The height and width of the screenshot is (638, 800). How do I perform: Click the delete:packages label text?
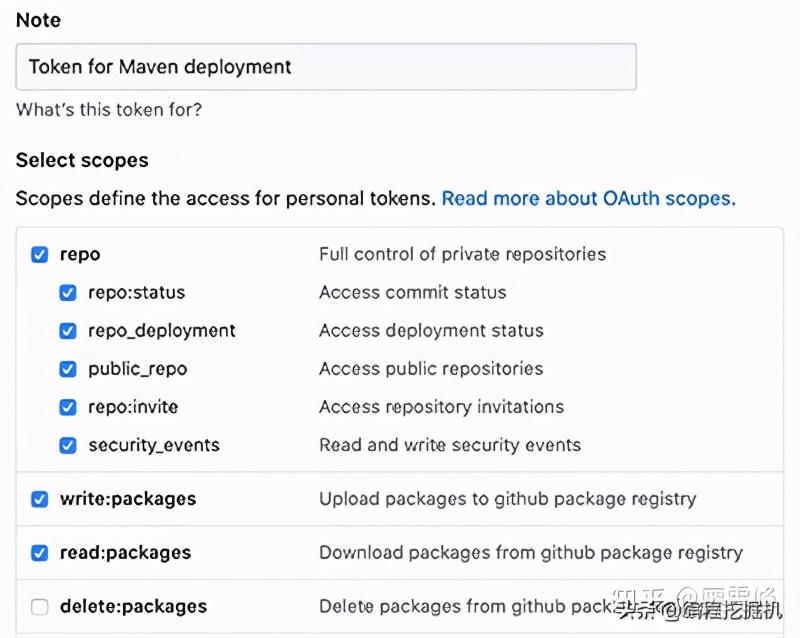133,606
